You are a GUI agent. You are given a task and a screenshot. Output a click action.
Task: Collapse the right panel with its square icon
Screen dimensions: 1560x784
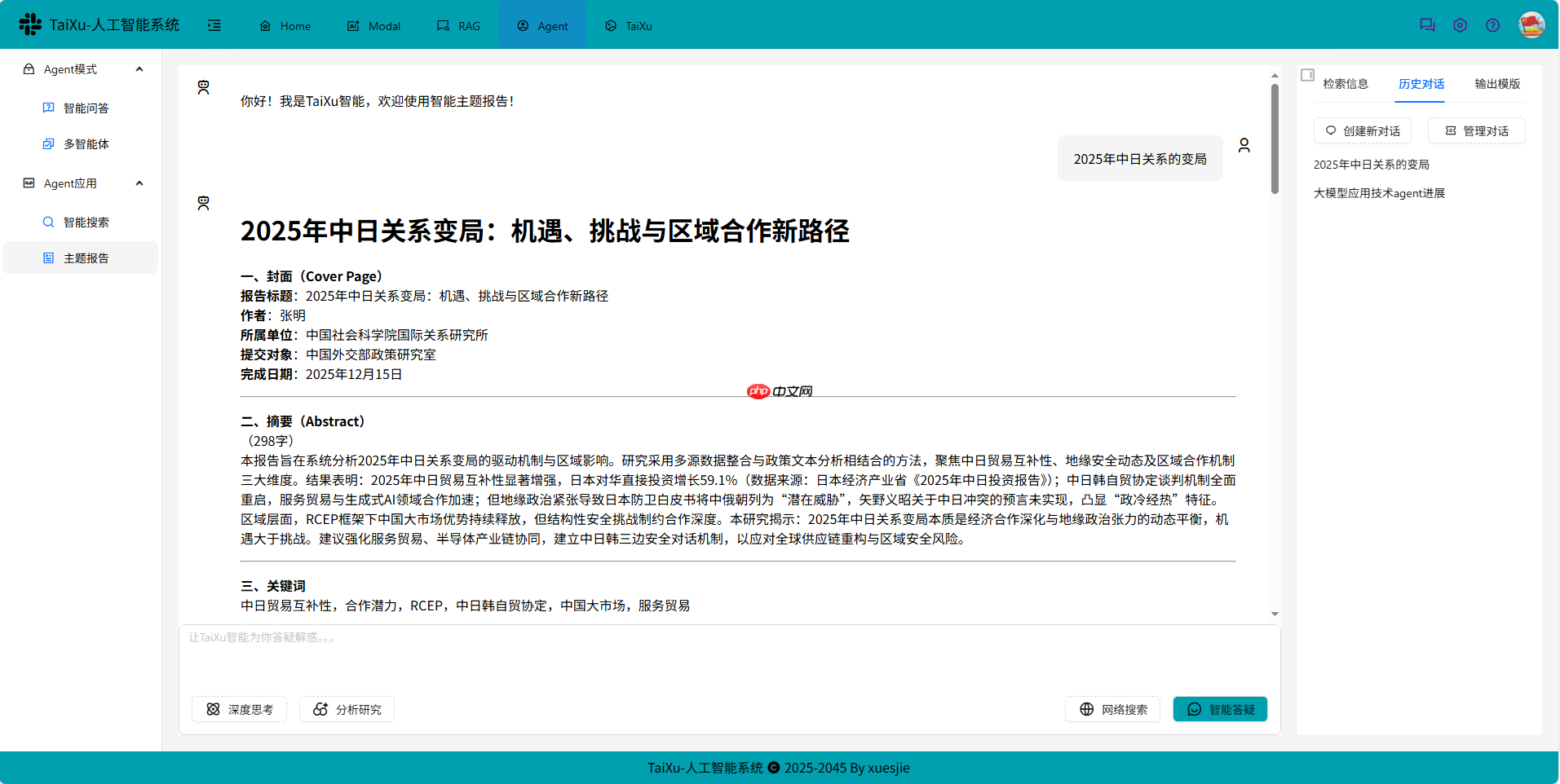1308,74
